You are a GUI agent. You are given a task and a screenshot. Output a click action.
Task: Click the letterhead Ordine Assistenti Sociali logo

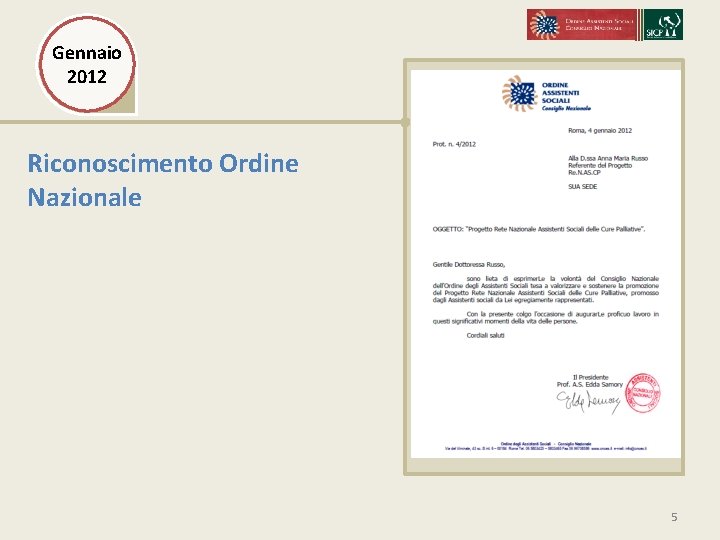tap(546, 94)
